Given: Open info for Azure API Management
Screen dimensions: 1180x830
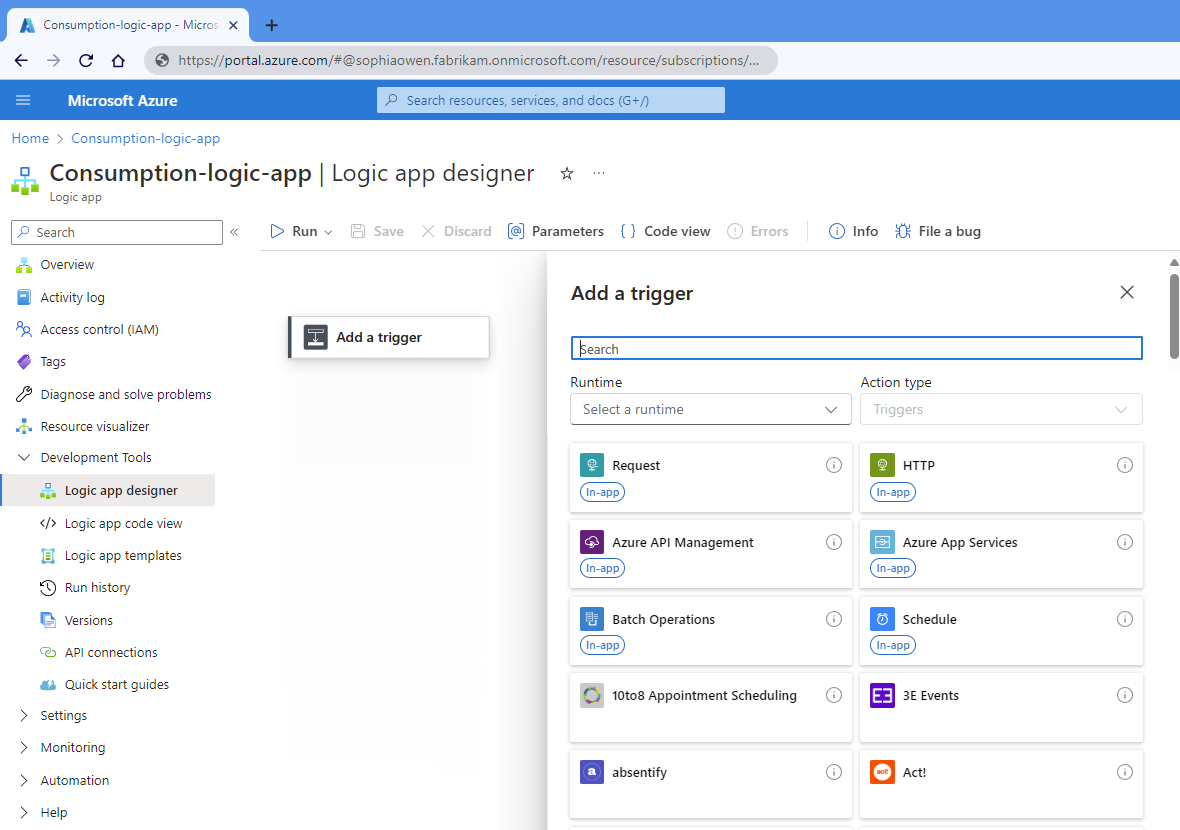Looking at the screenshot, I should [834, 542].
